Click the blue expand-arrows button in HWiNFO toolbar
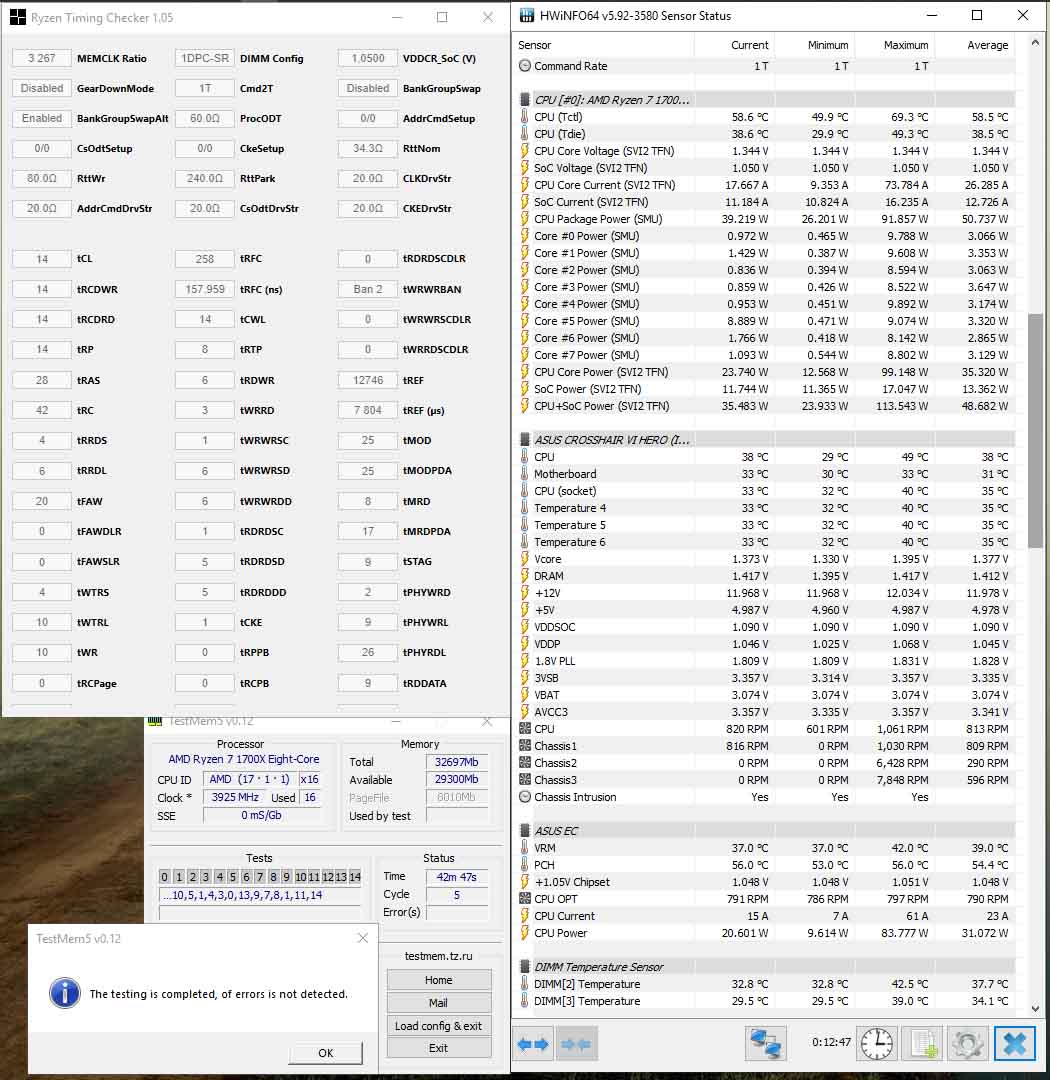1050x1080 pixels. pos(533,1044)
